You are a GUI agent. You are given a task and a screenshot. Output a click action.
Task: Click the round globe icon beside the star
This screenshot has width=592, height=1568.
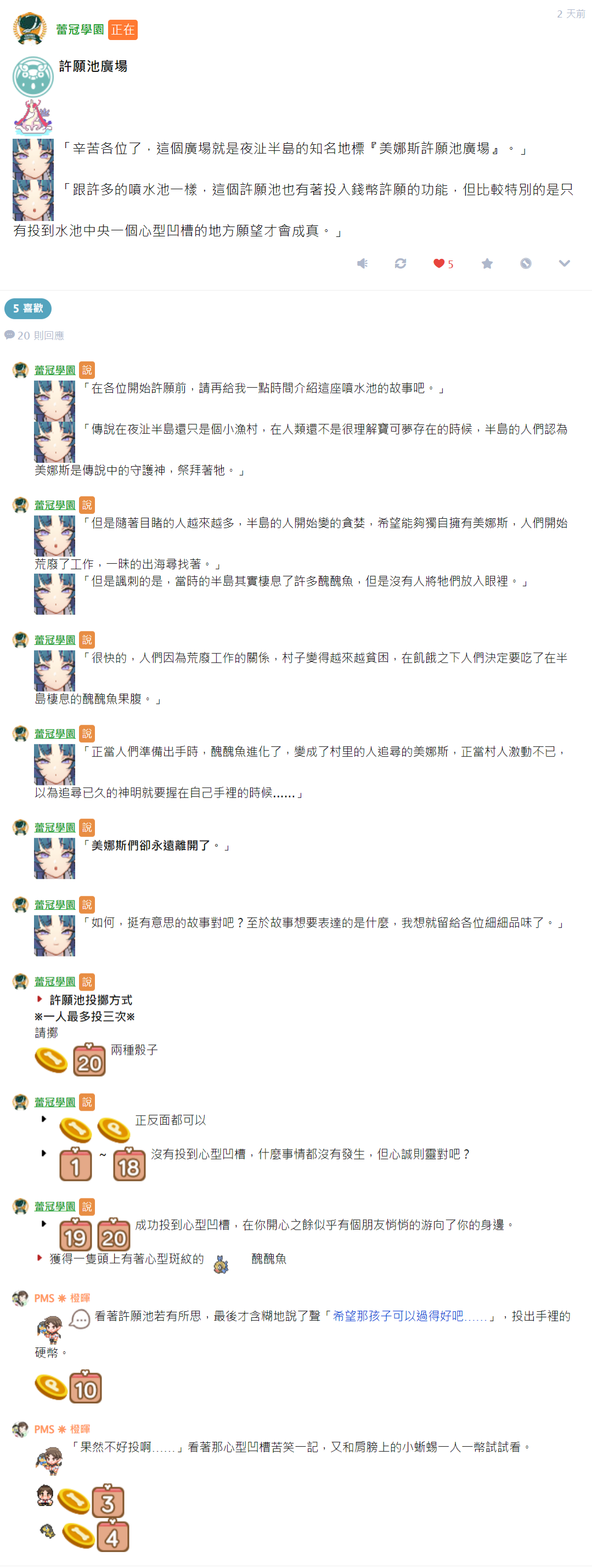tap(526, 263)
